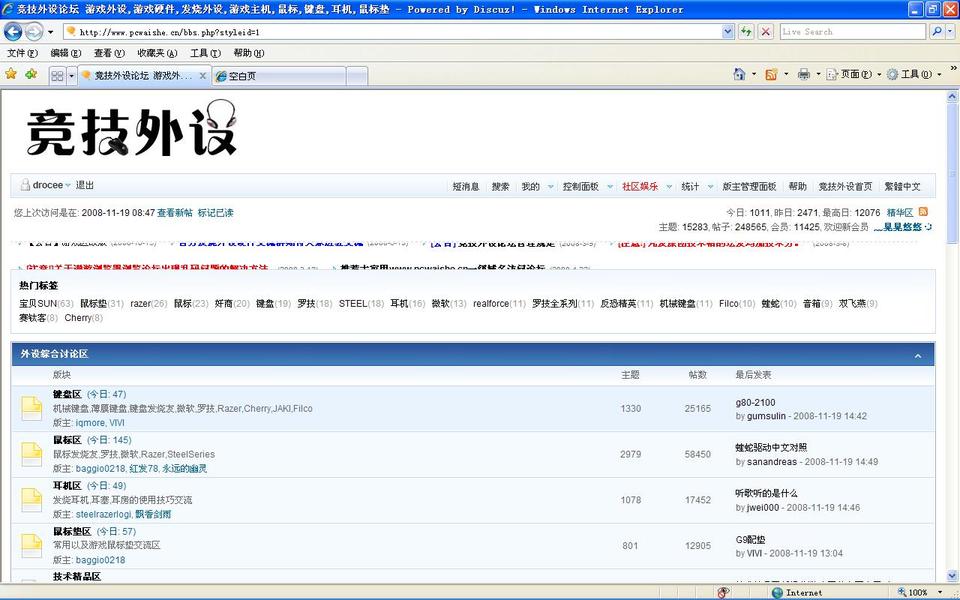Open the 工具(O) toolbar menu
Image resolution: width=960 pixels, height=600 pixels.
coord(915,75)
